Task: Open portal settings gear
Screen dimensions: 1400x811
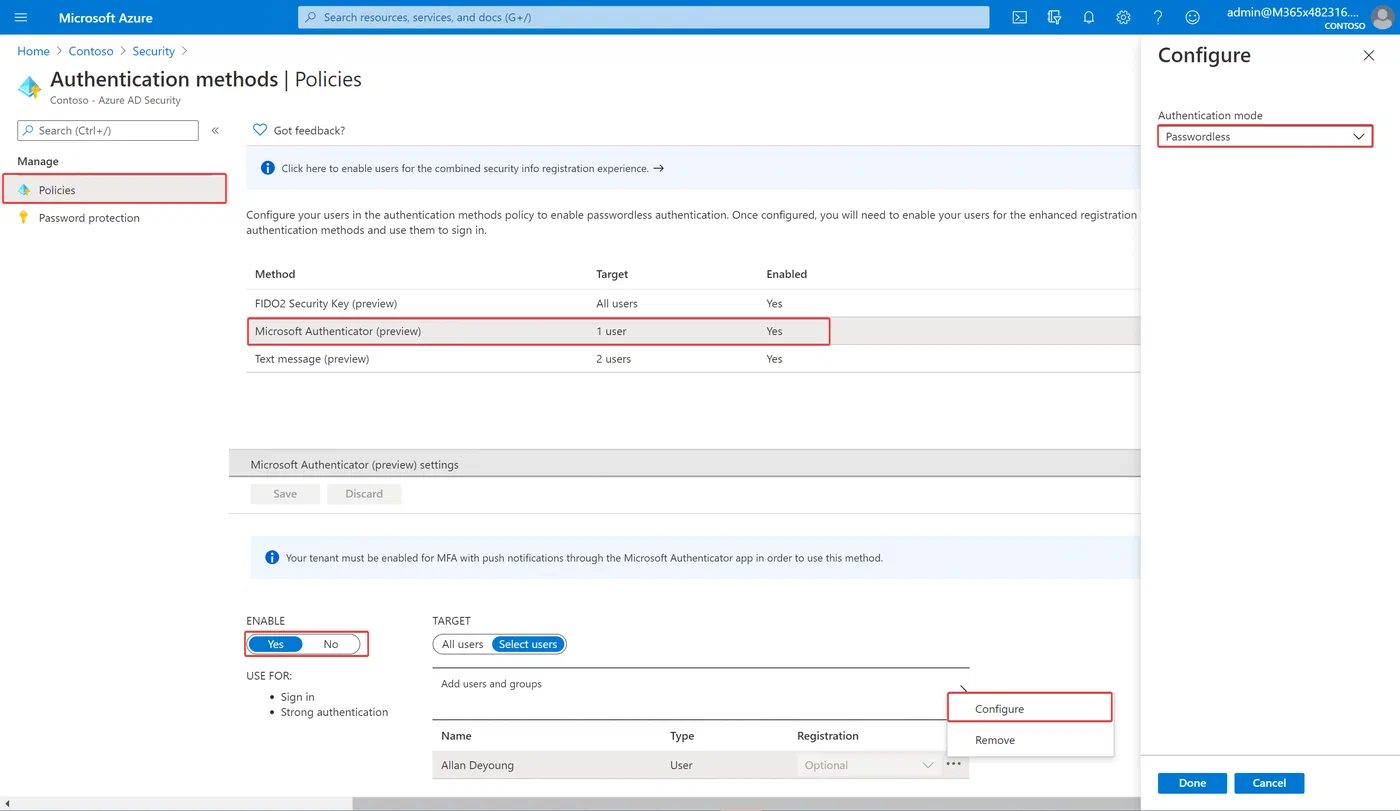Action: (1123, 18)
